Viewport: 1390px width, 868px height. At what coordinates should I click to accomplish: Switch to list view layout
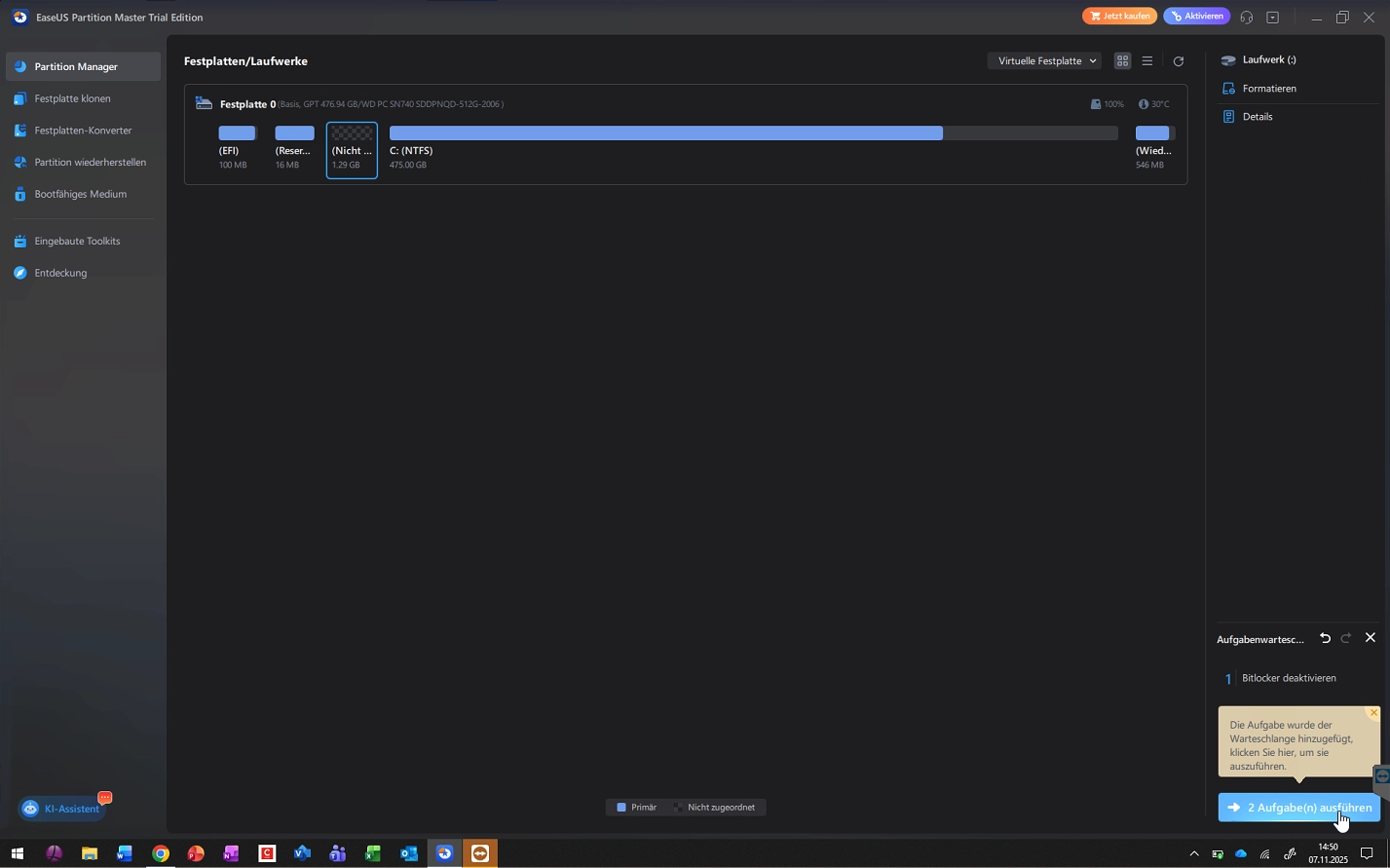coord(1147,60)
